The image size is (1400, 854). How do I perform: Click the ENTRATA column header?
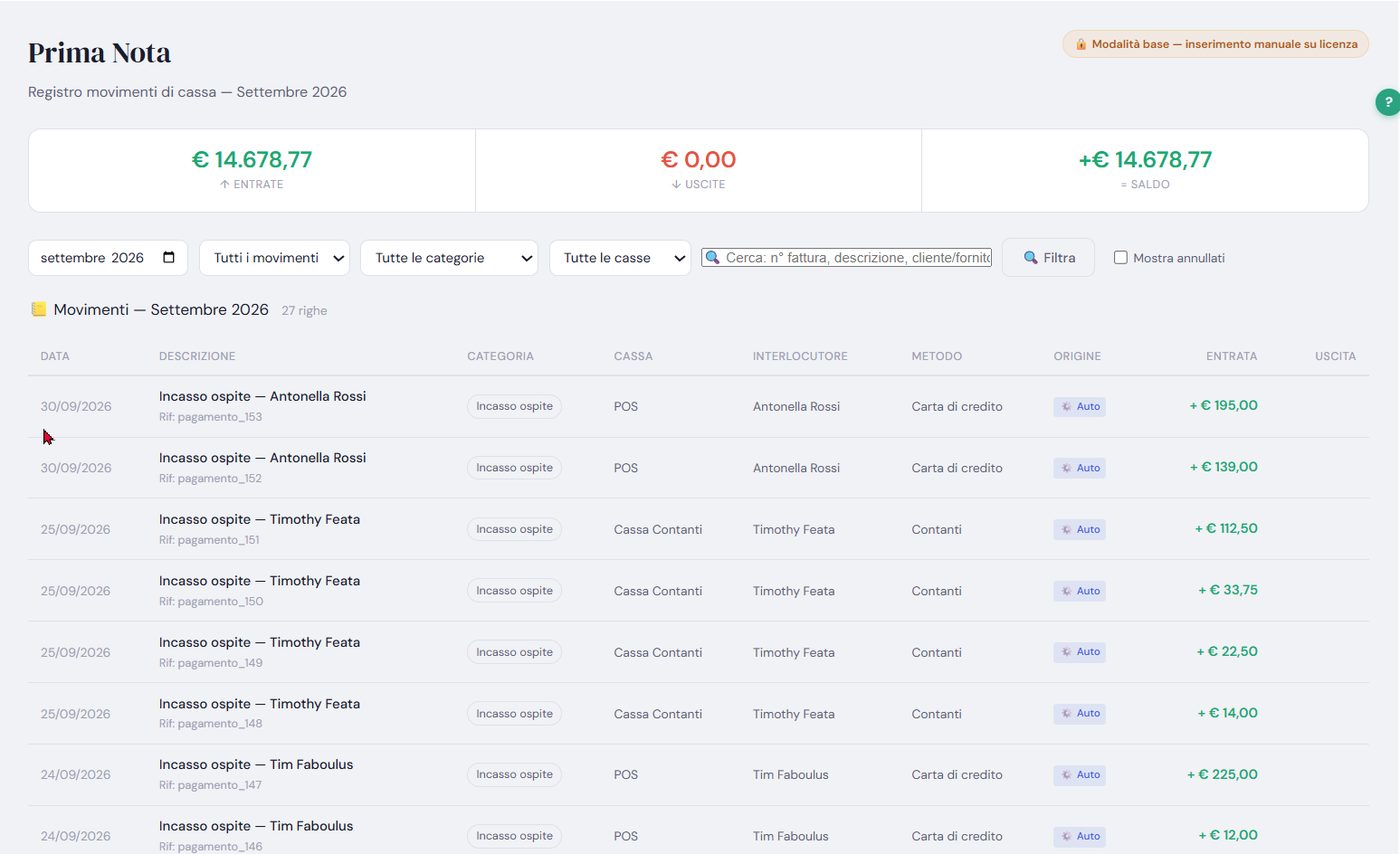[1232, 356]
